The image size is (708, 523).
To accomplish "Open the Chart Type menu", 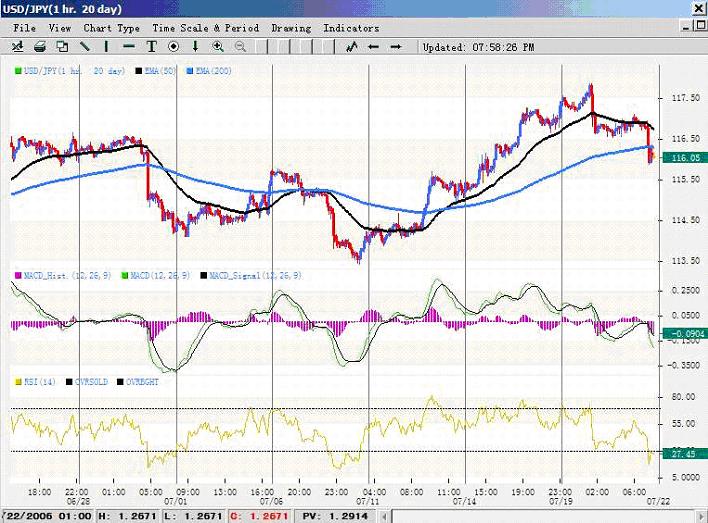I will pos(112,28).
